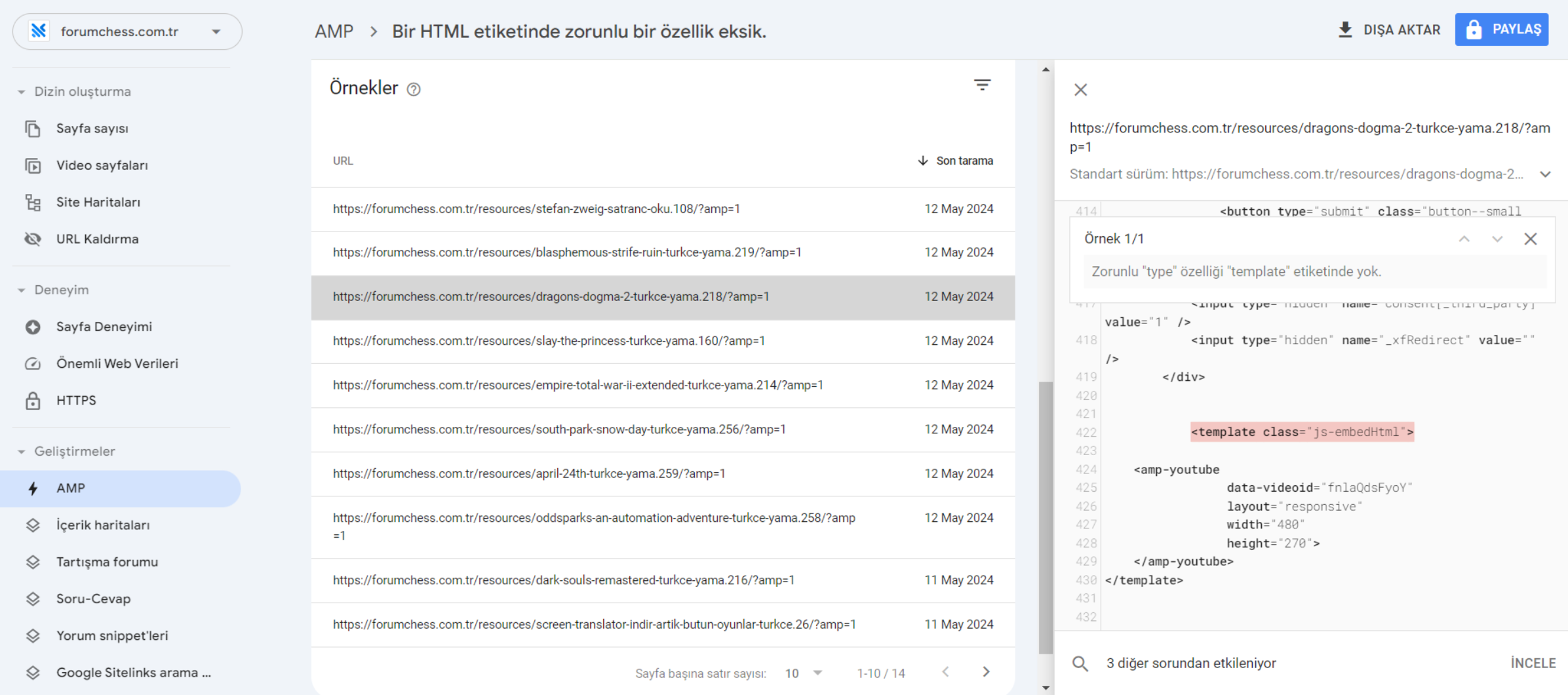This screenshot has height=695, width=1568.
Task: Select dragons-dogma-2-turkce-yama.218 URL row
Action: [663, 297]
